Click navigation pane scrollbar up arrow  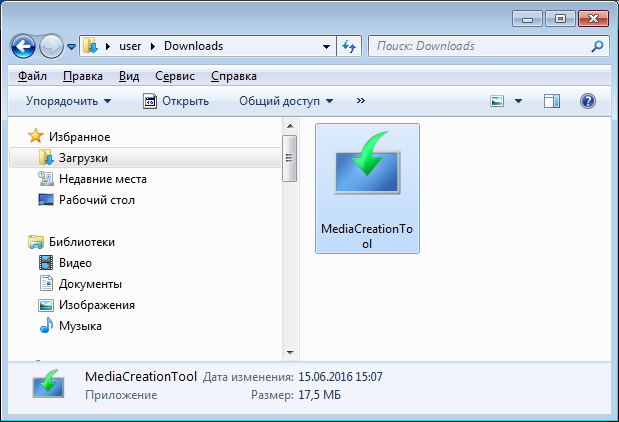(x=290, y=126)
